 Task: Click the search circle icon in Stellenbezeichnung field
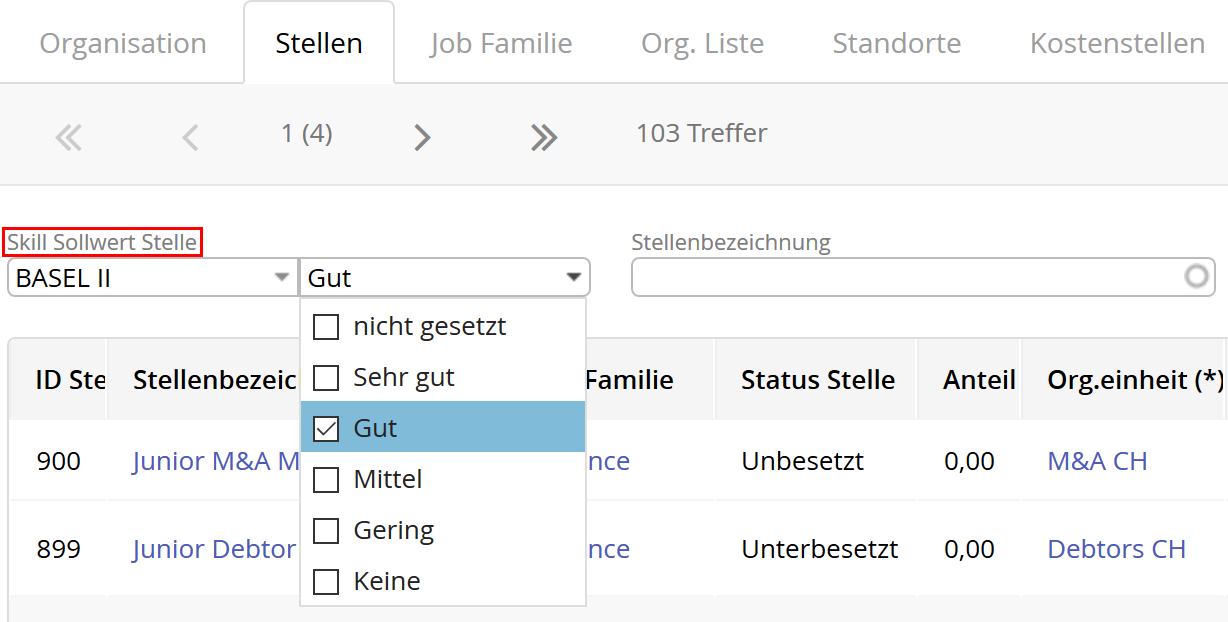tap(1196, 277)
